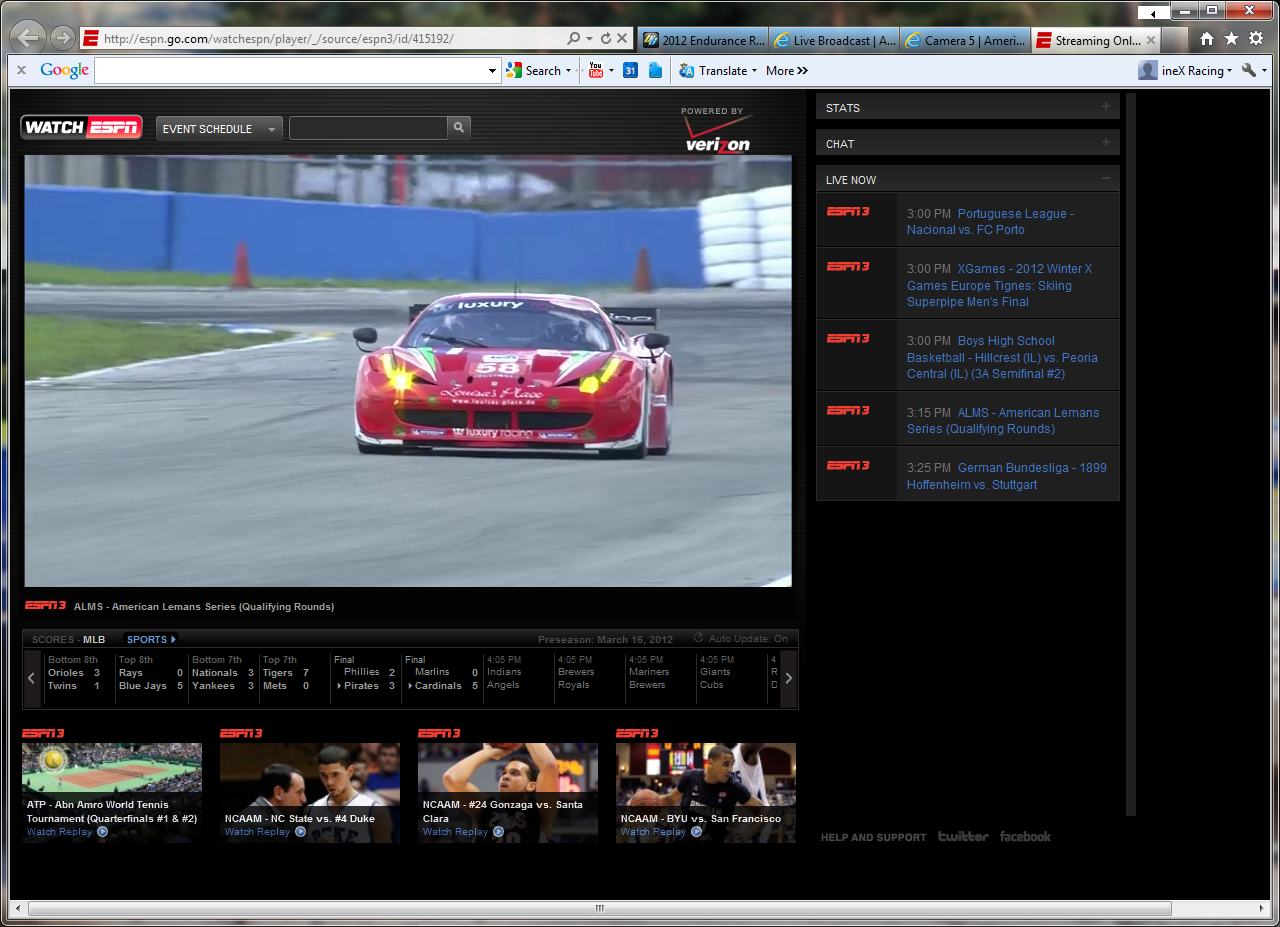The height and width of the screenshot is (927, 1280).
Task: Open the Sports selector in the scores bar
Action: coord(151,639)
